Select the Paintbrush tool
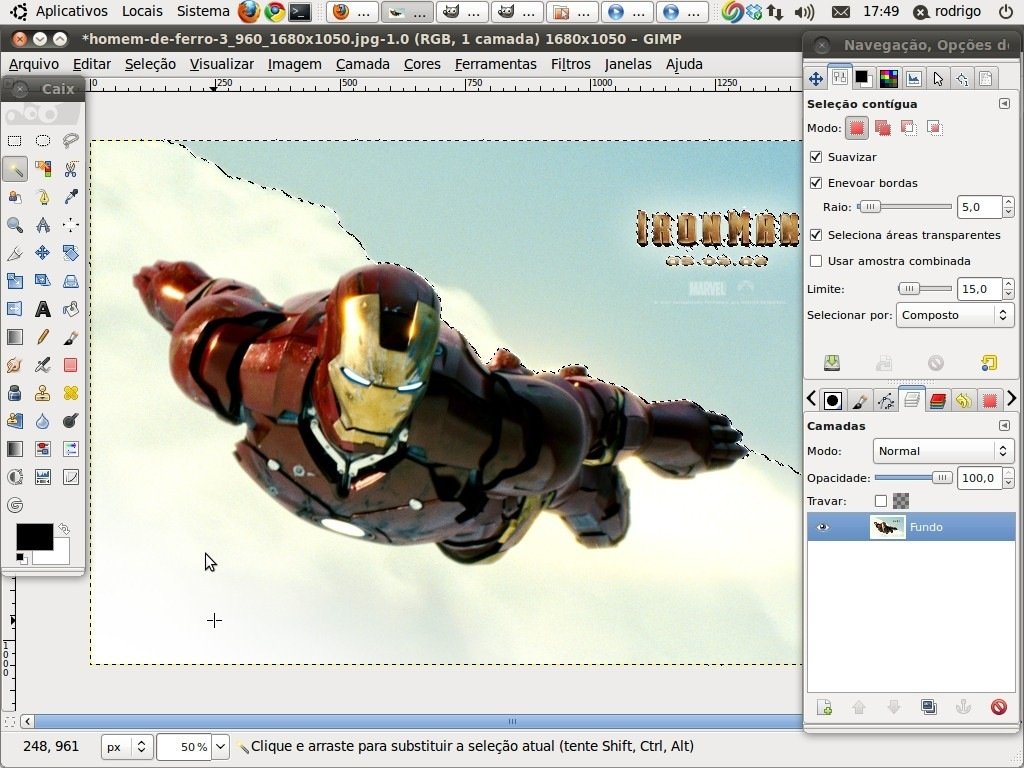This screenshot has width=1024, height=768. [71, 337]
